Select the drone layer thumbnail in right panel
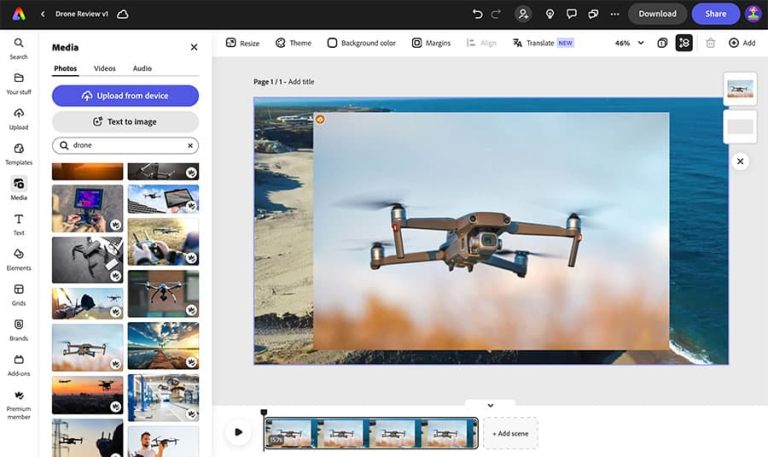Viewport: 768px width, 457px height. pyautogui.click(x=740, y=89)
